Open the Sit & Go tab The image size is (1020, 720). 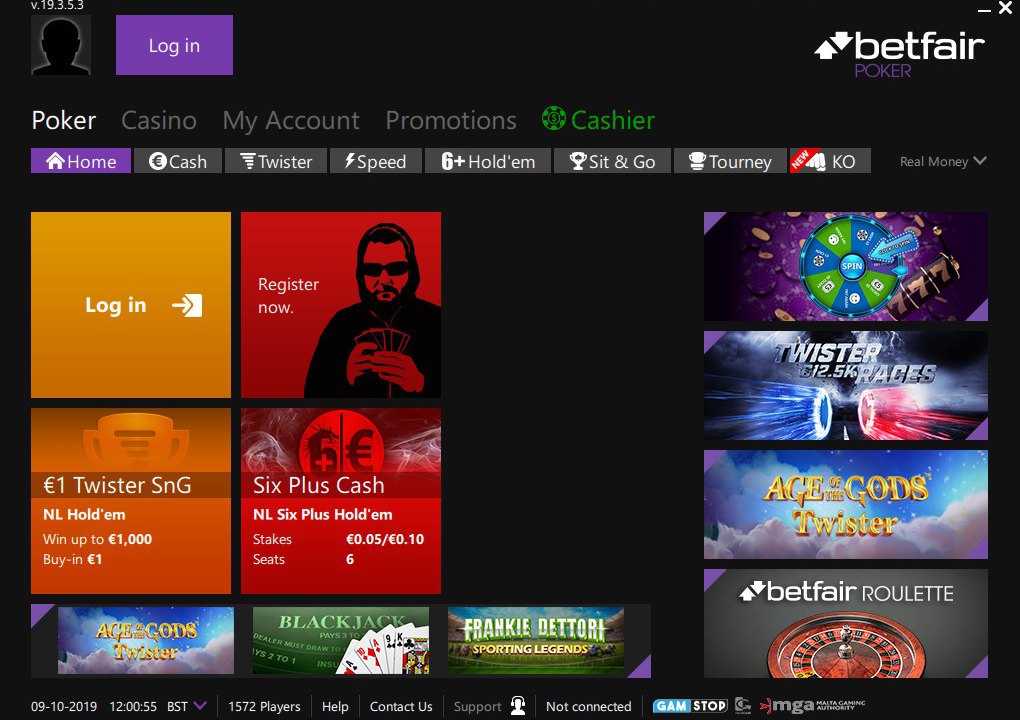[x=612, y=161]
